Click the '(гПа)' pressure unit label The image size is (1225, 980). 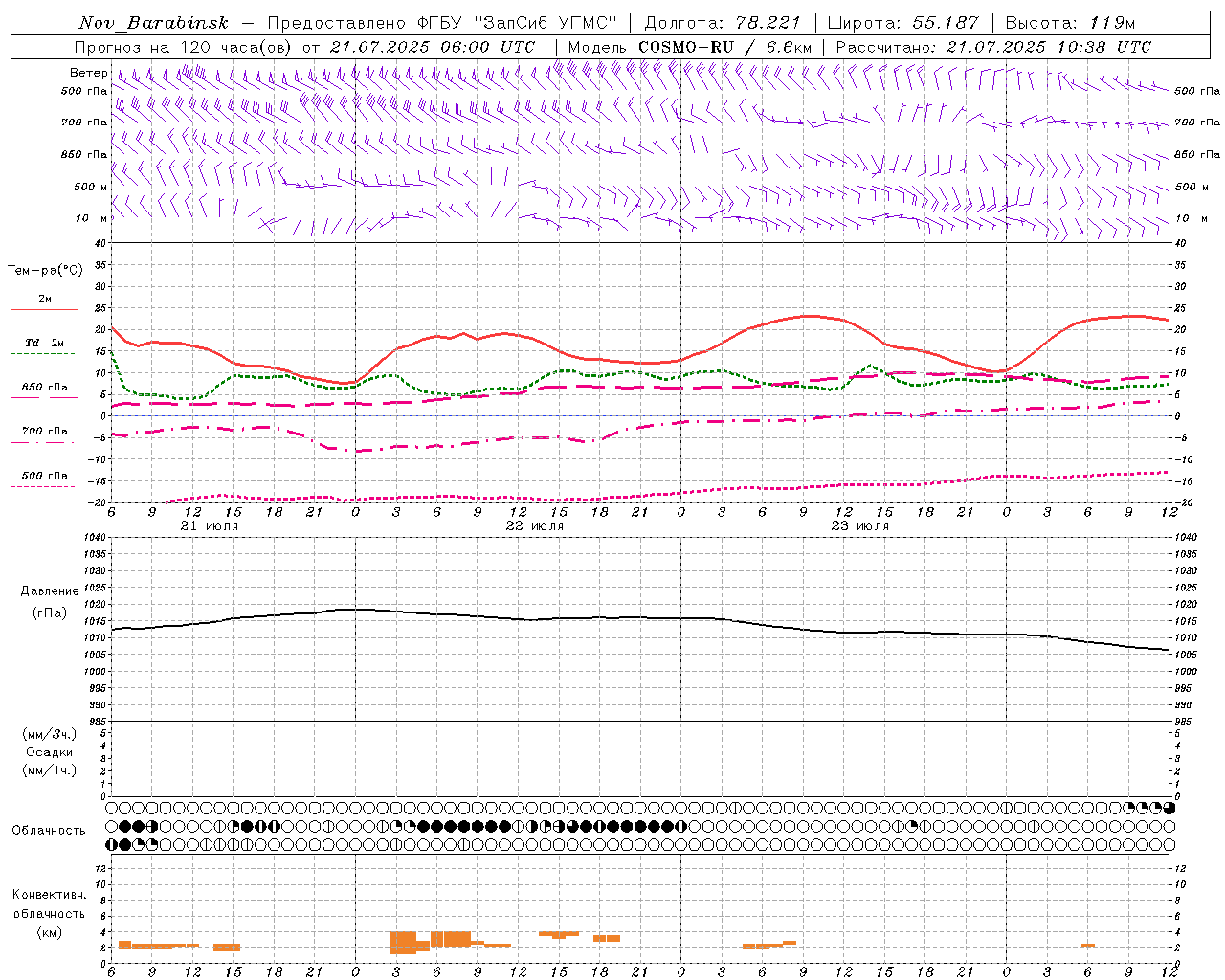[50, 612]
